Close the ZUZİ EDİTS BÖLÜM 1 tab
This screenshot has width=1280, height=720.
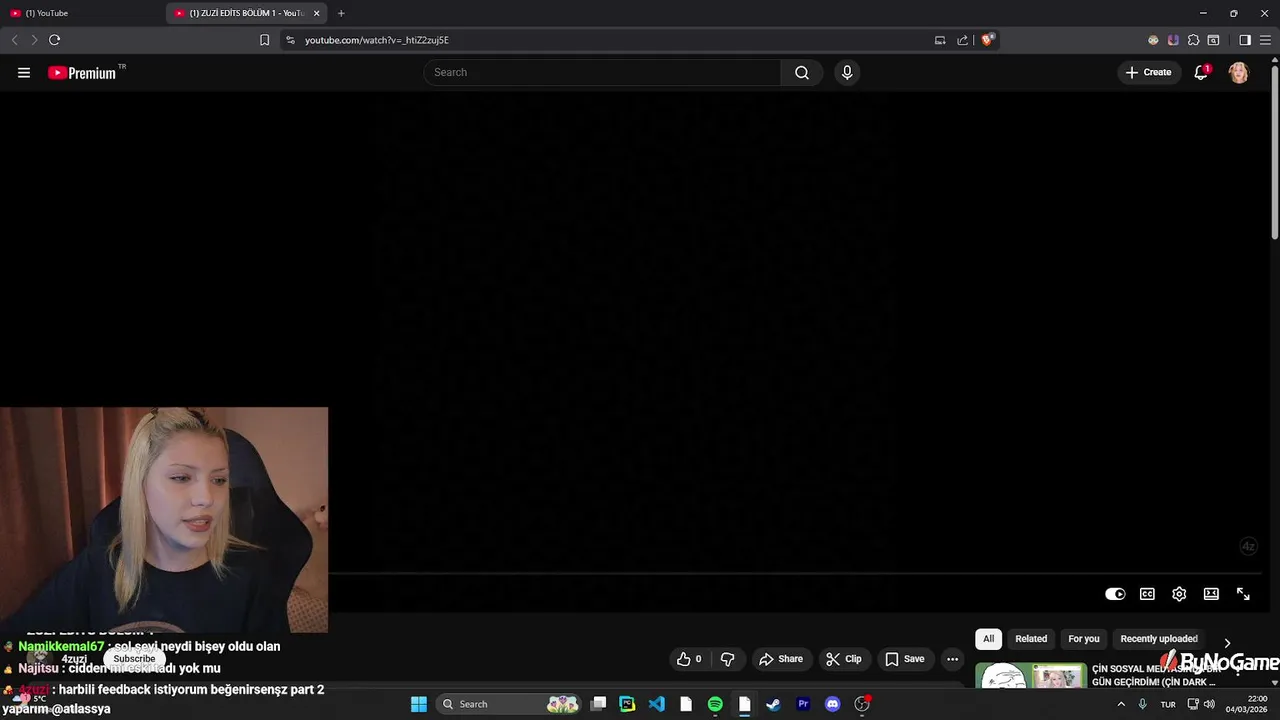coord(316,13)
